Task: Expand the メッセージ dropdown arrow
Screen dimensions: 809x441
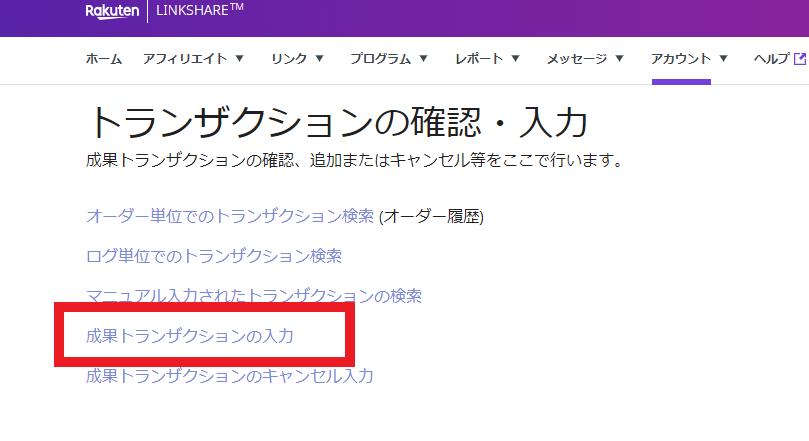Action: click(619, 59)
